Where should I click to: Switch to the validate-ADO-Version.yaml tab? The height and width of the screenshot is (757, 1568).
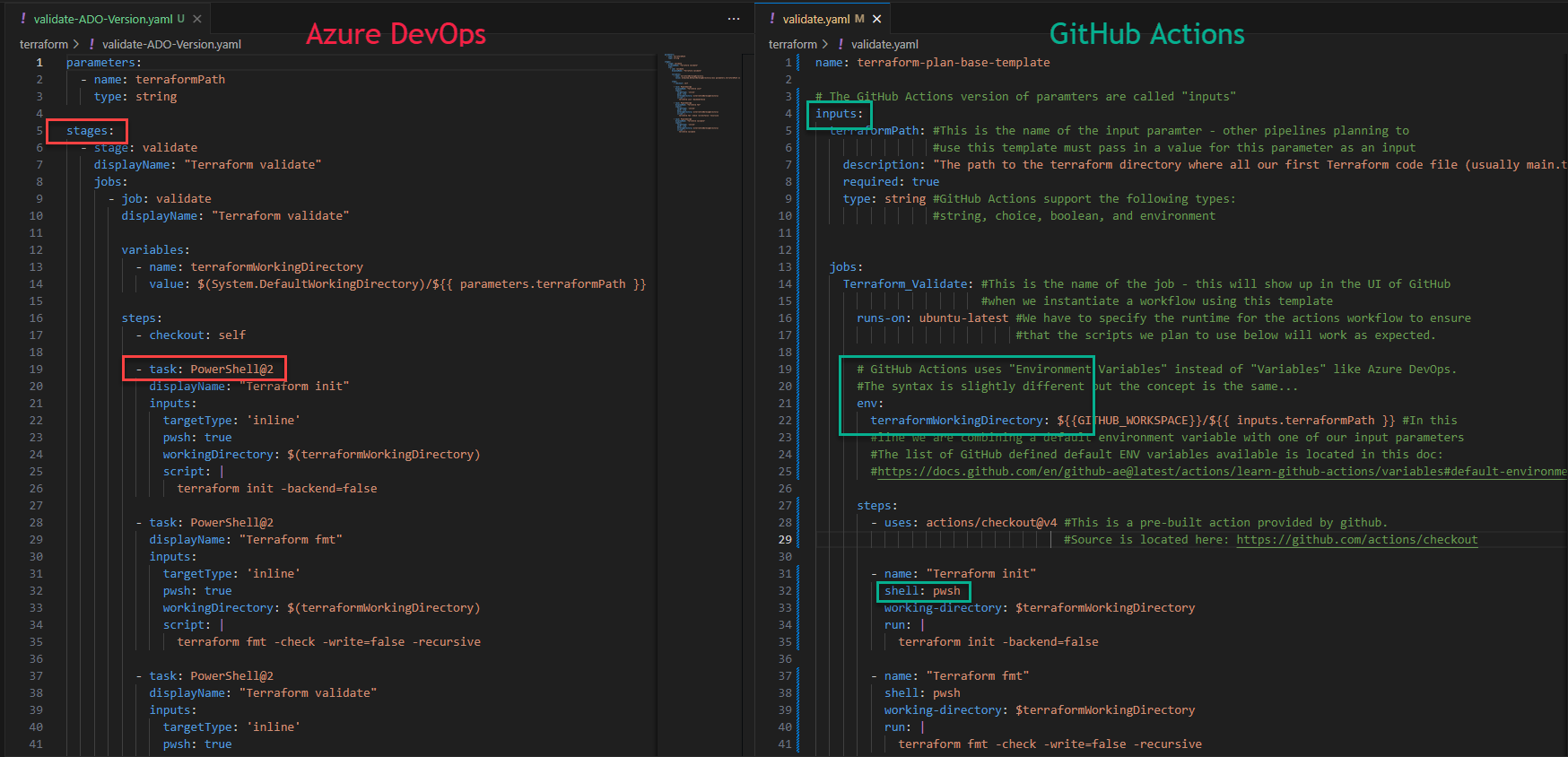point(102,19)
